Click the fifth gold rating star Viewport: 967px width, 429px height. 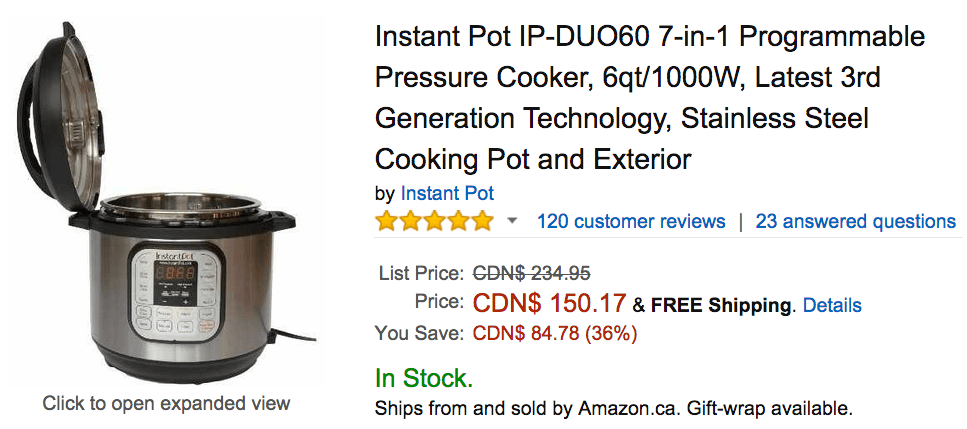pos(482,221)
